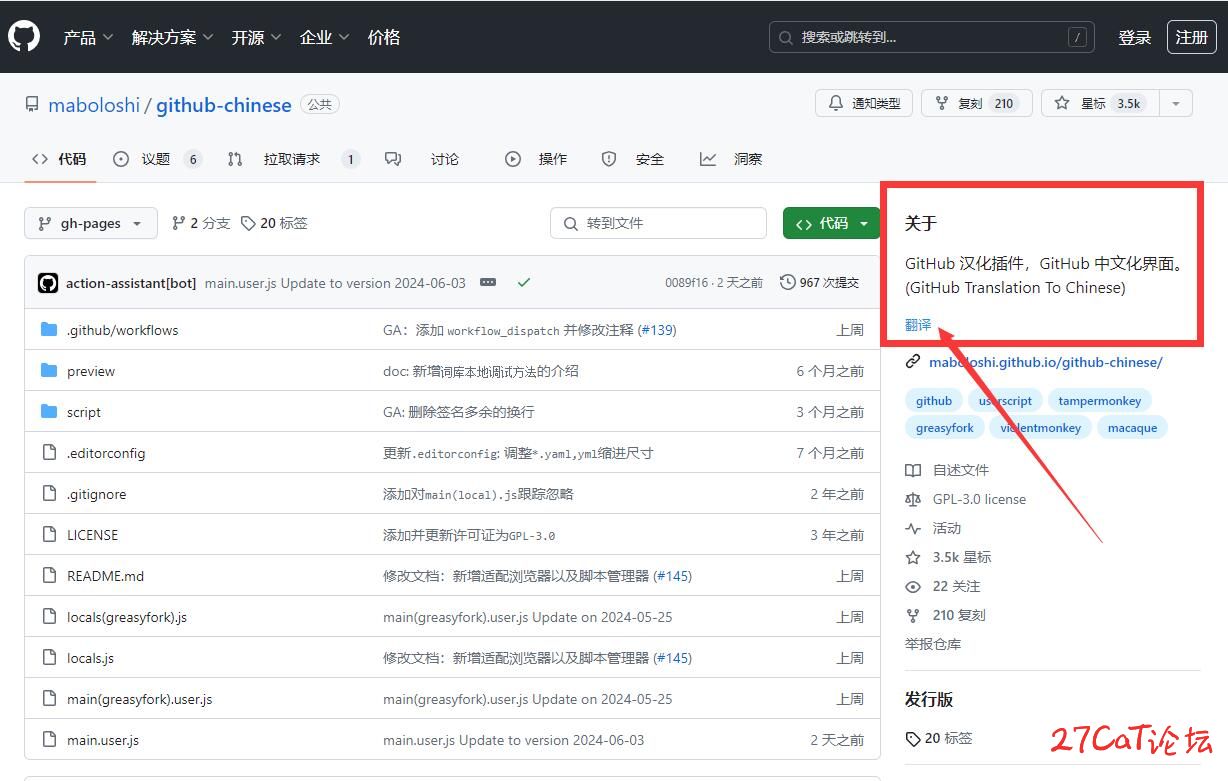View the 210 复刻 forks sidebar link

click(945, 615)
